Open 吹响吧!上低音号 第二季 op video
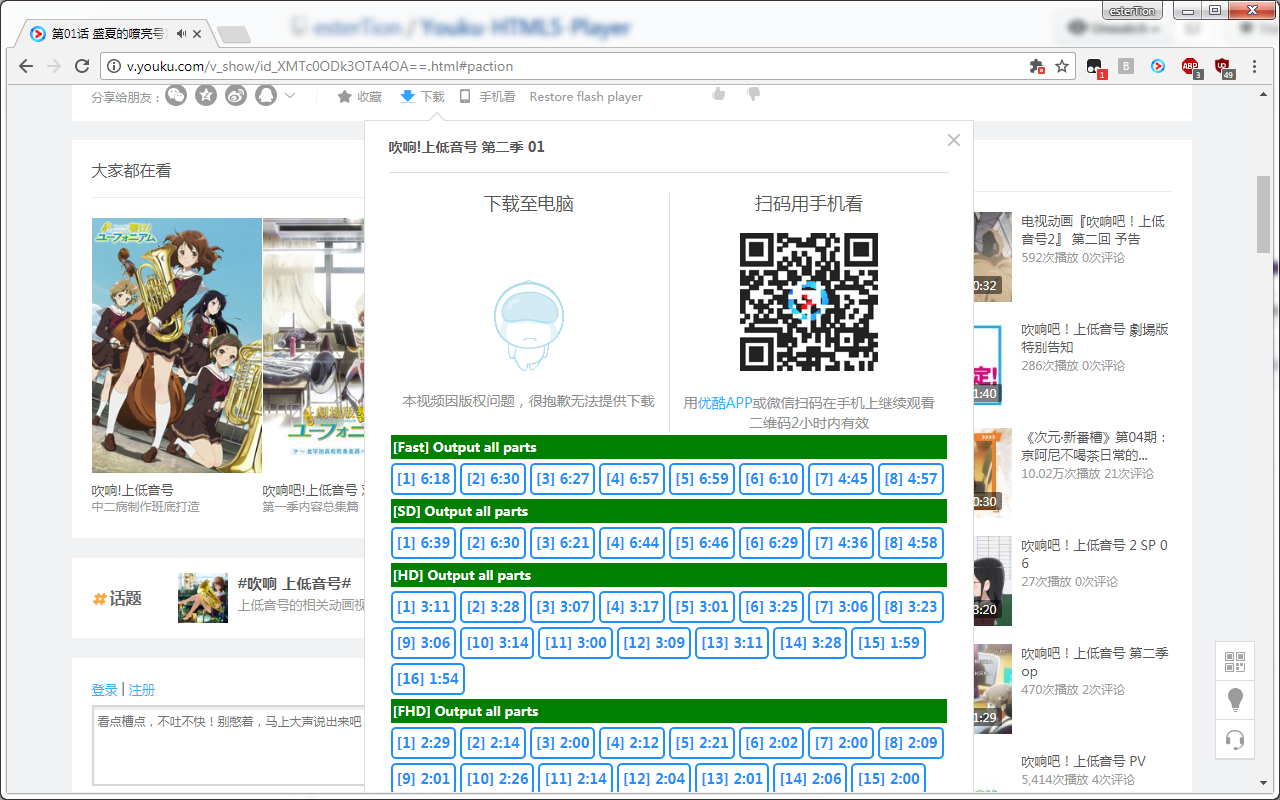Viewport: 1280px width, 800px height. (1094, 662)
